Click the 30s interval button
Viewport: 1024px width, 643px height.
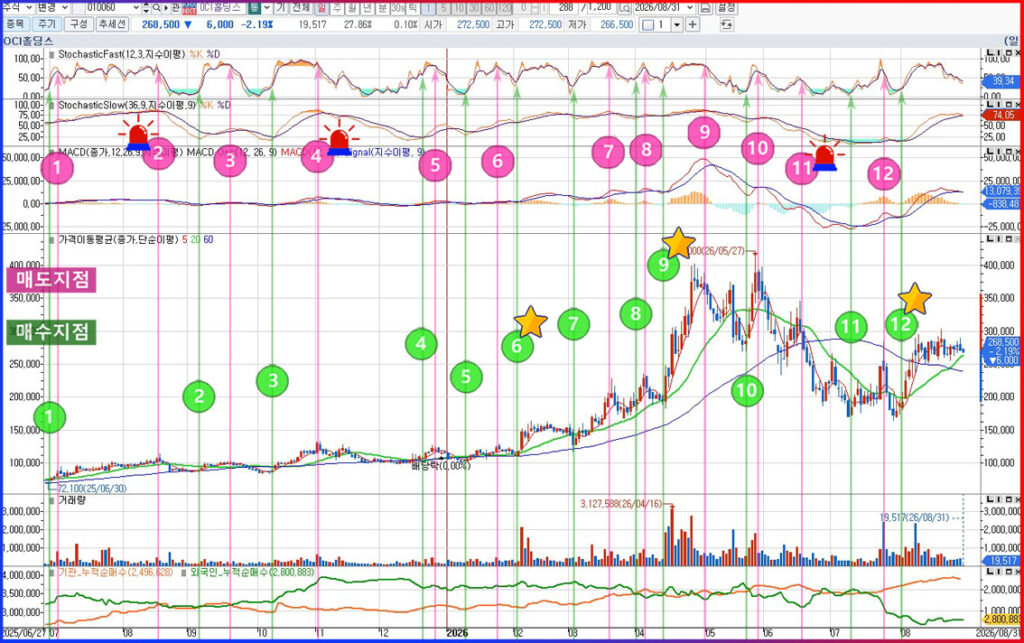(x=398, y=8)
